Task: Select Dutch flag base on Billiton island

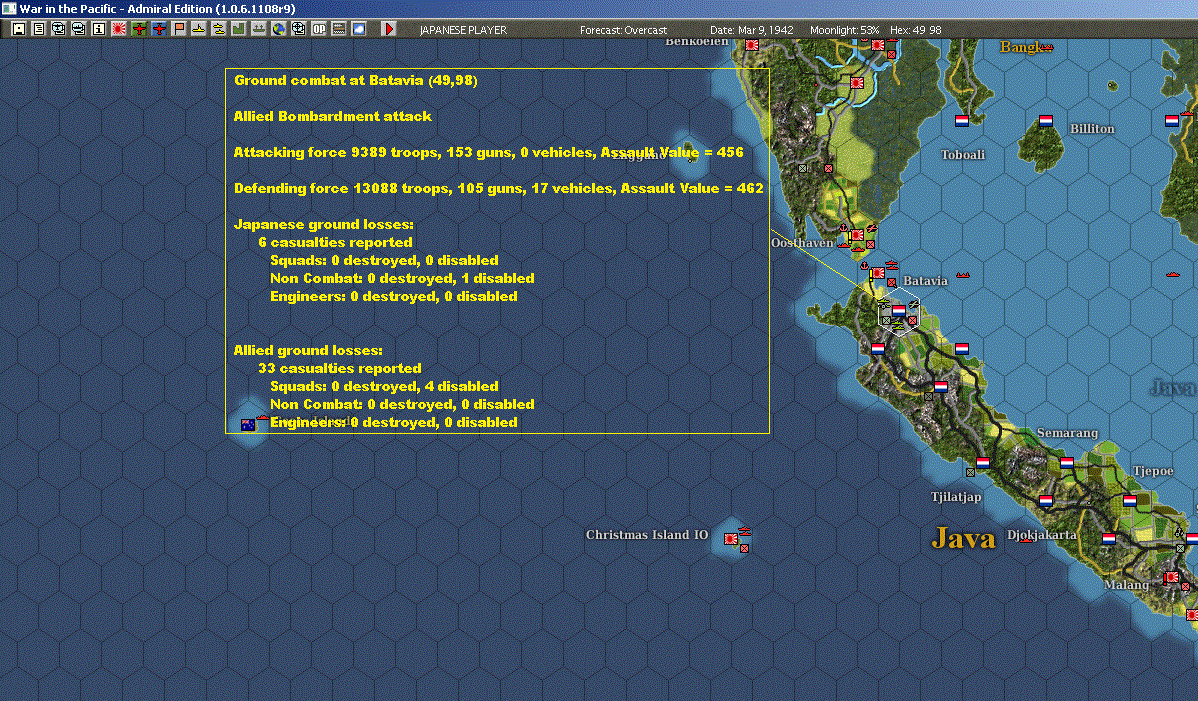Action: (1046, 120)
